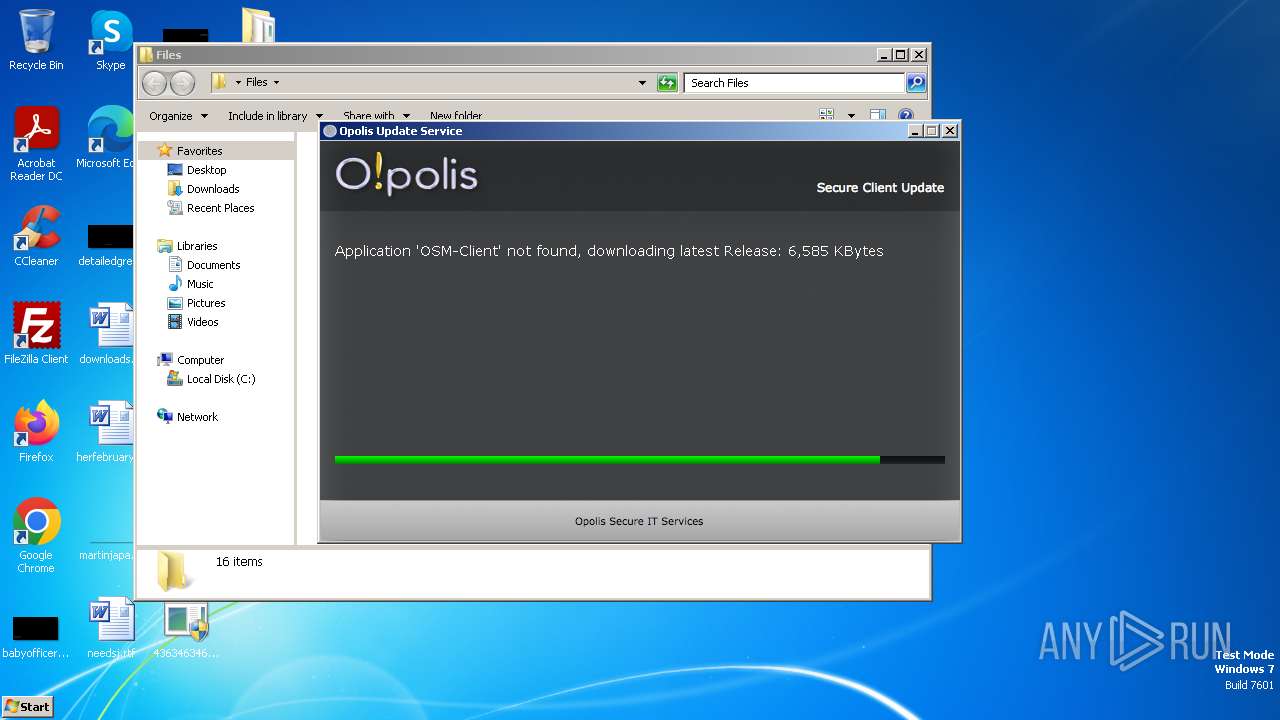This screenshot has width=1280, height=720.
Task: Open the herfebruary Word document icon
Action: 108,431
